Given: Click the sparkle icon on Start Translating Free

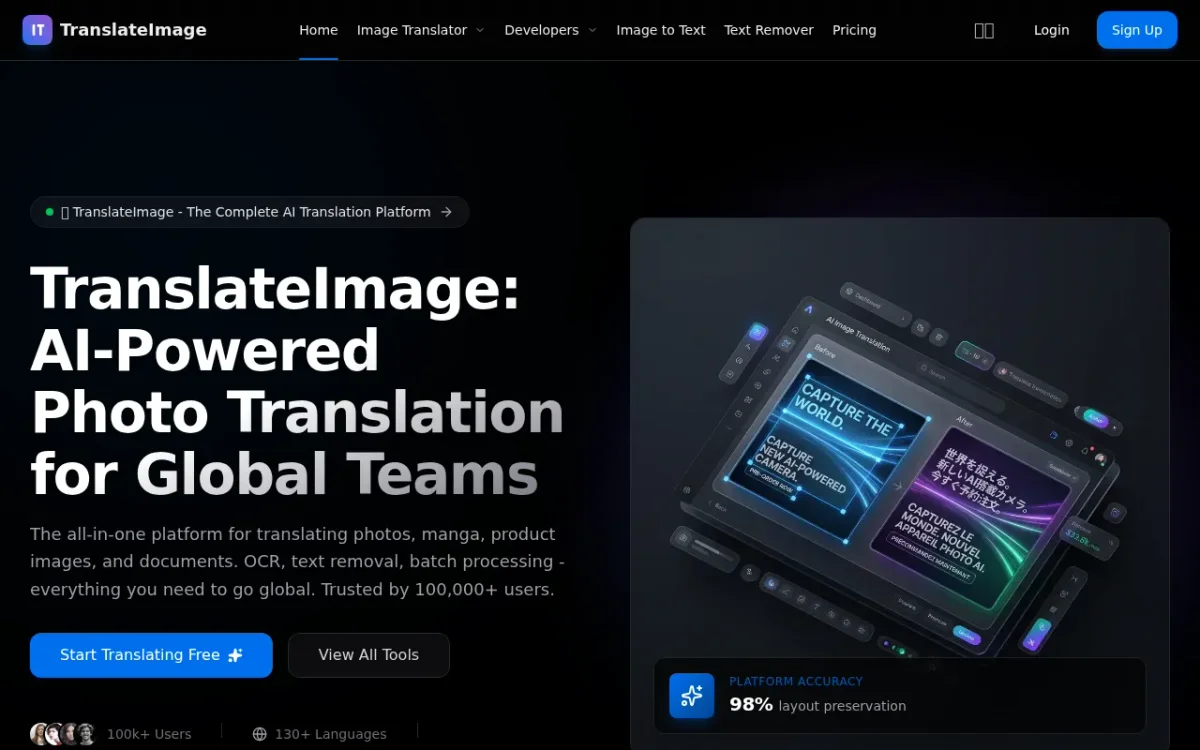Looking at the screenshot, I should point(236,655).
